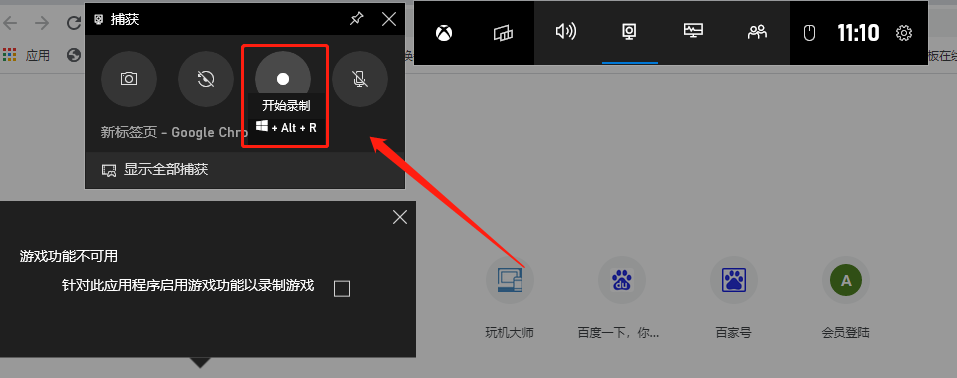Click the record last 30 seconds button
Screen dimensions: 957x378
(x=206, y=79)
